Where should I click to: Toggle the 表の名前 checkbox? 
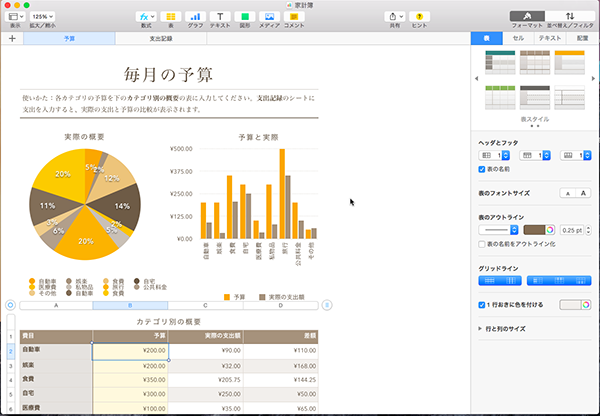(x=482, y=169)
